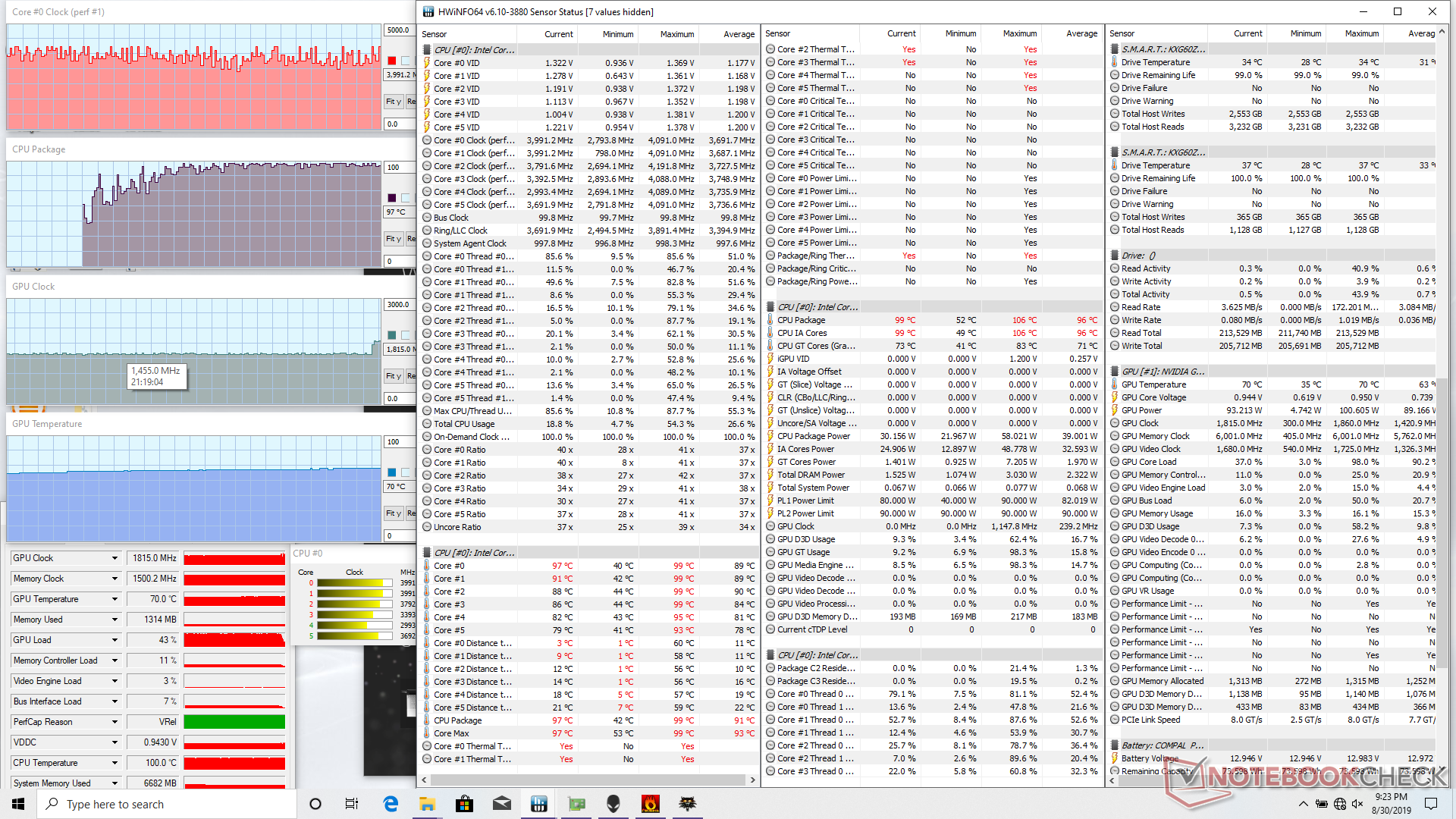The height and width of the screenshot is (819, 1456).
Task: Click the HWiNFO64 taskbar icon
Action: [539, 804]
